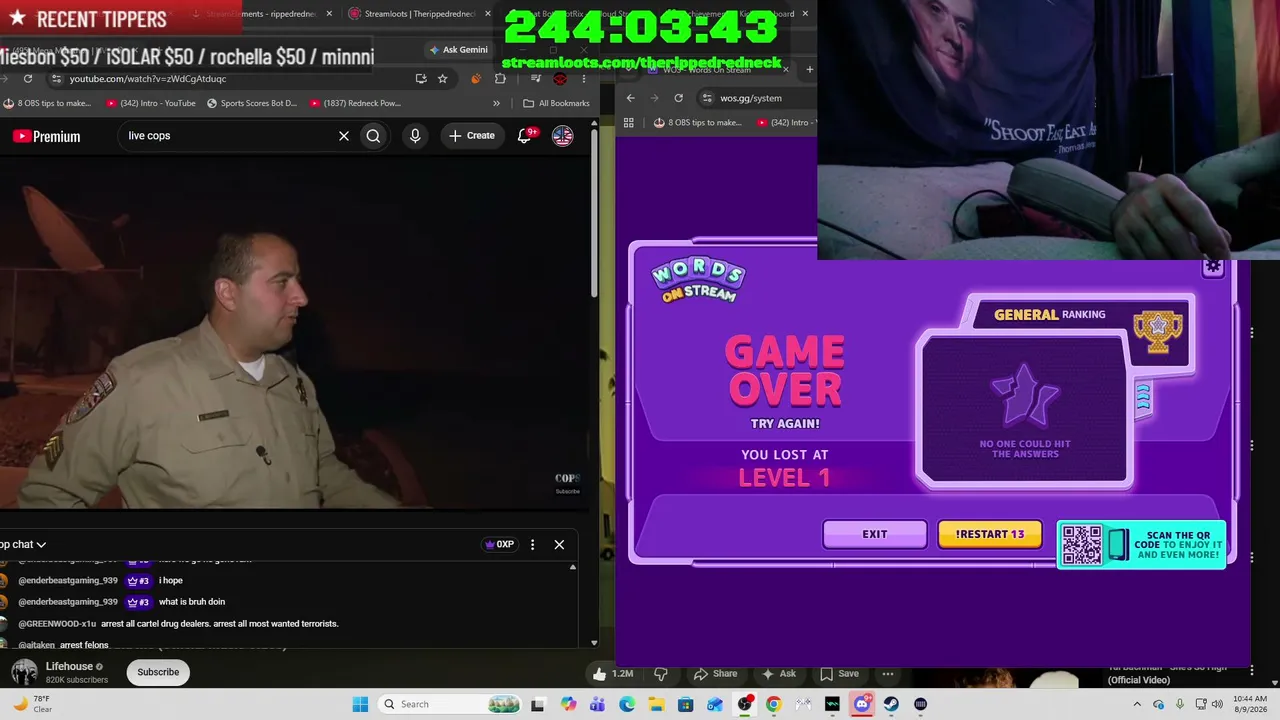Image resolution: width=1280 pixels, height=720 pixels.
Task: Reload the YouTube page
Action: coord(28,79)
